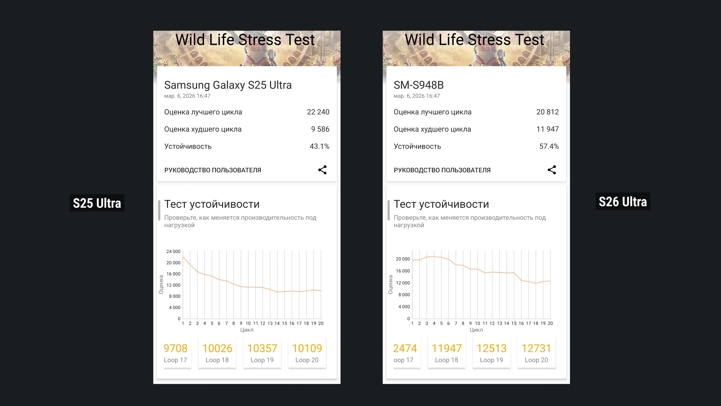Click the stability value 43.1%
Screen dimensions: 721x406
pos(320,146)
